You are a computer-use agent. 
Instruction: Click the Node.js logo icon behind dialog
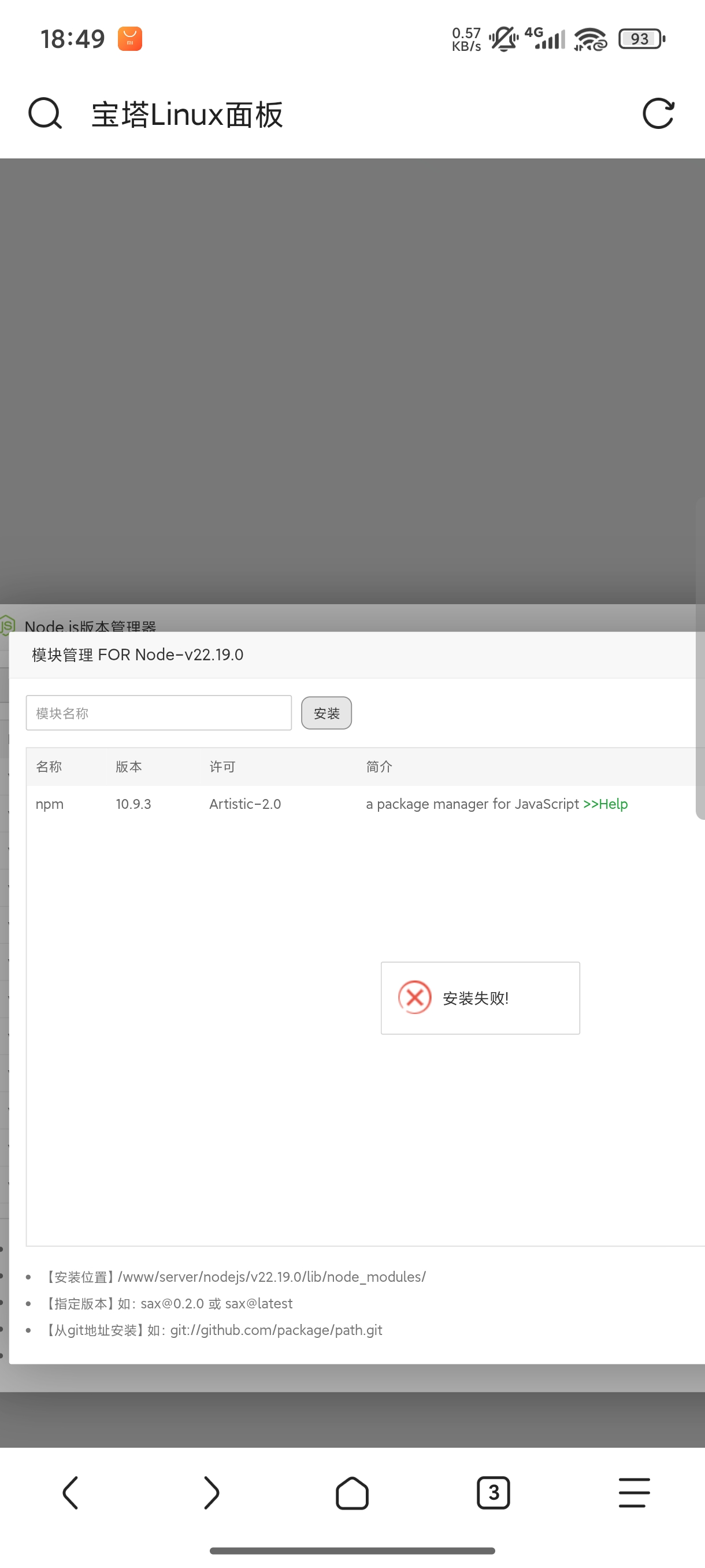[x=8, y=625]
